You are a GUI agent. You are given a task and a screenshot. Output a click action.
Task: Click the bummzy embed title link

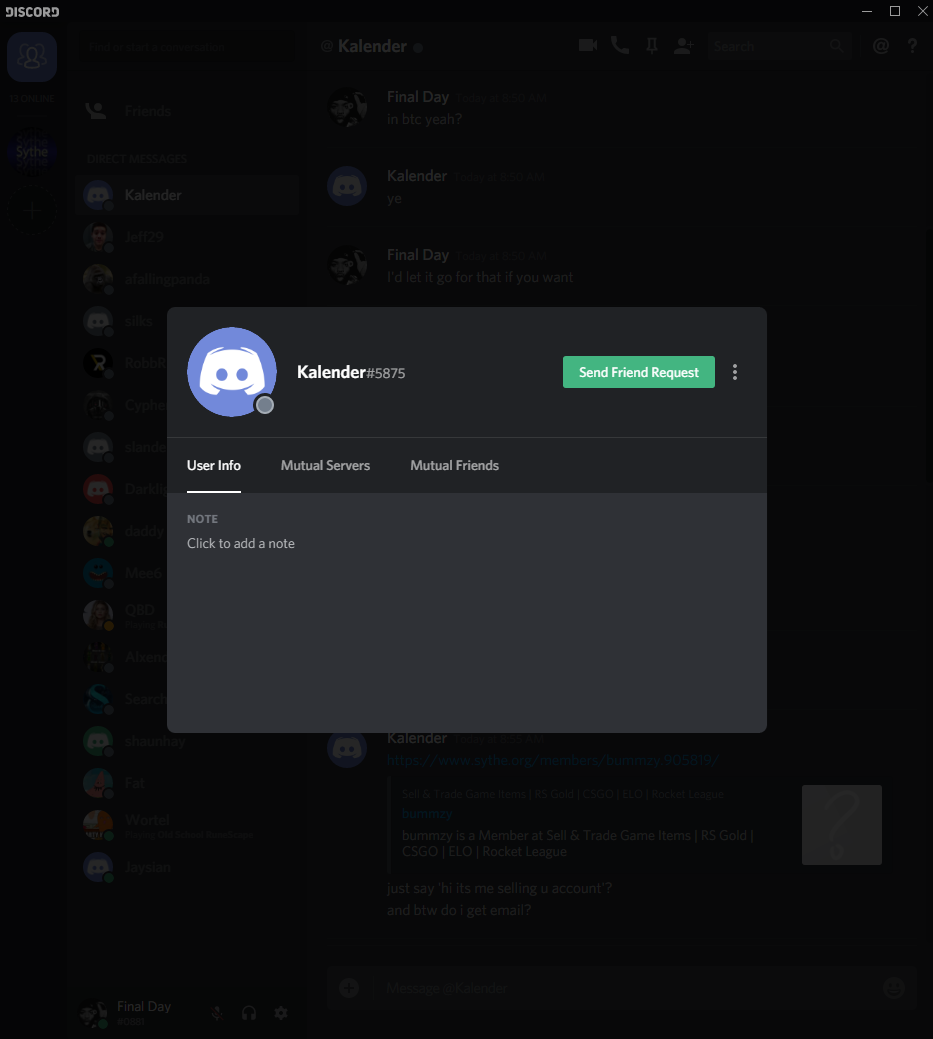427,813
